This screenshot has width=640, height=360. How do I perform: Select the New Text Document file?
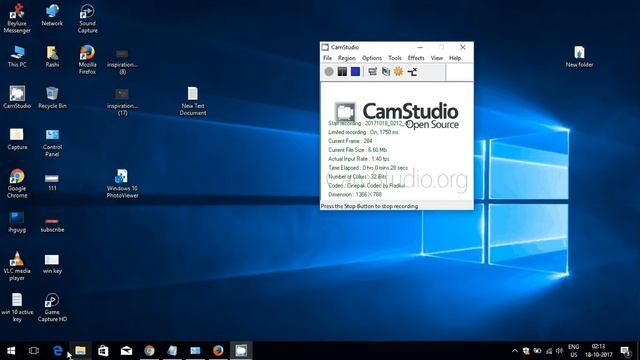(x=193, y=101)
